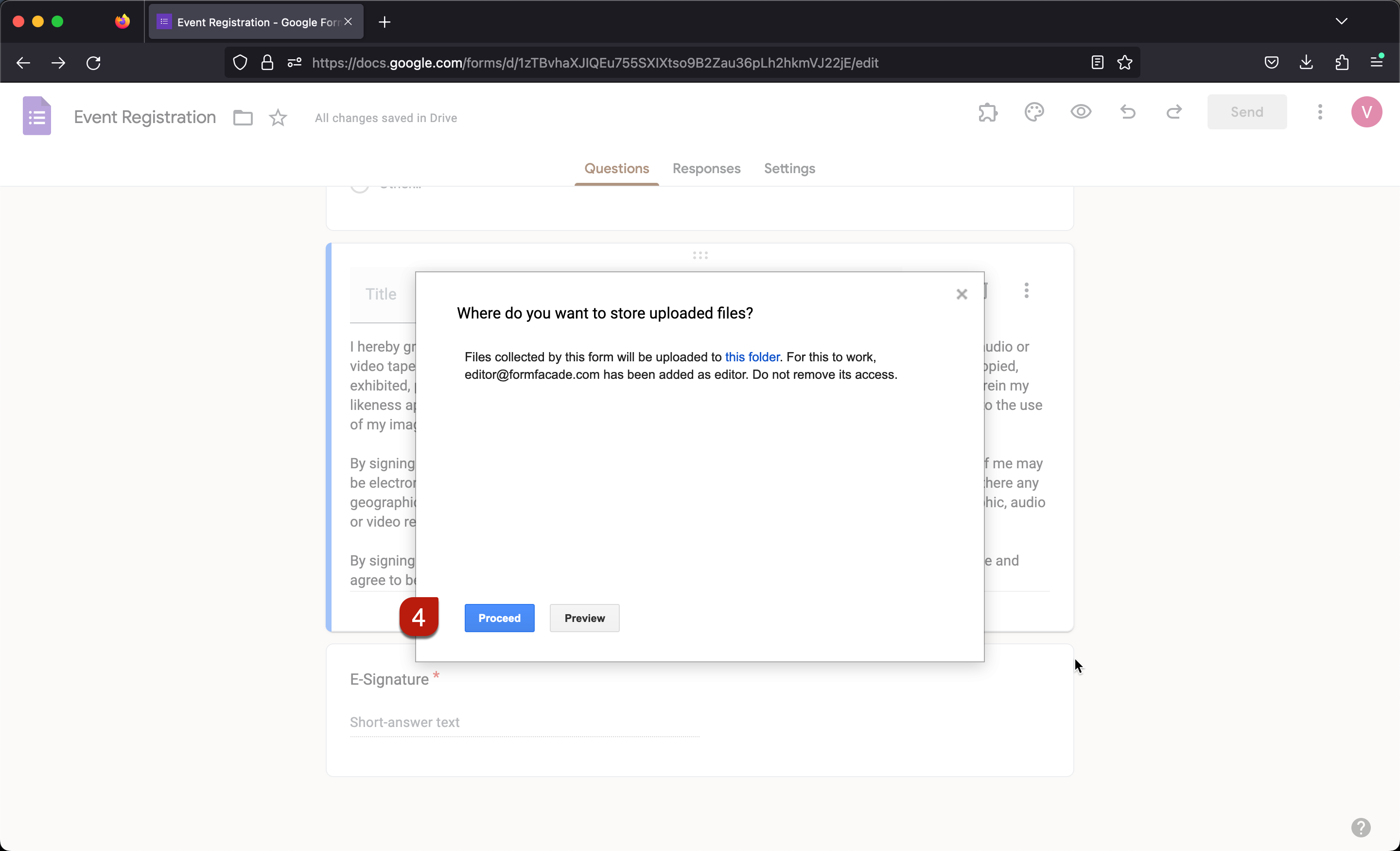Toggle the tracking protection shield
The height and width of the screenshot is (851, 1400).
pos(239,63)
